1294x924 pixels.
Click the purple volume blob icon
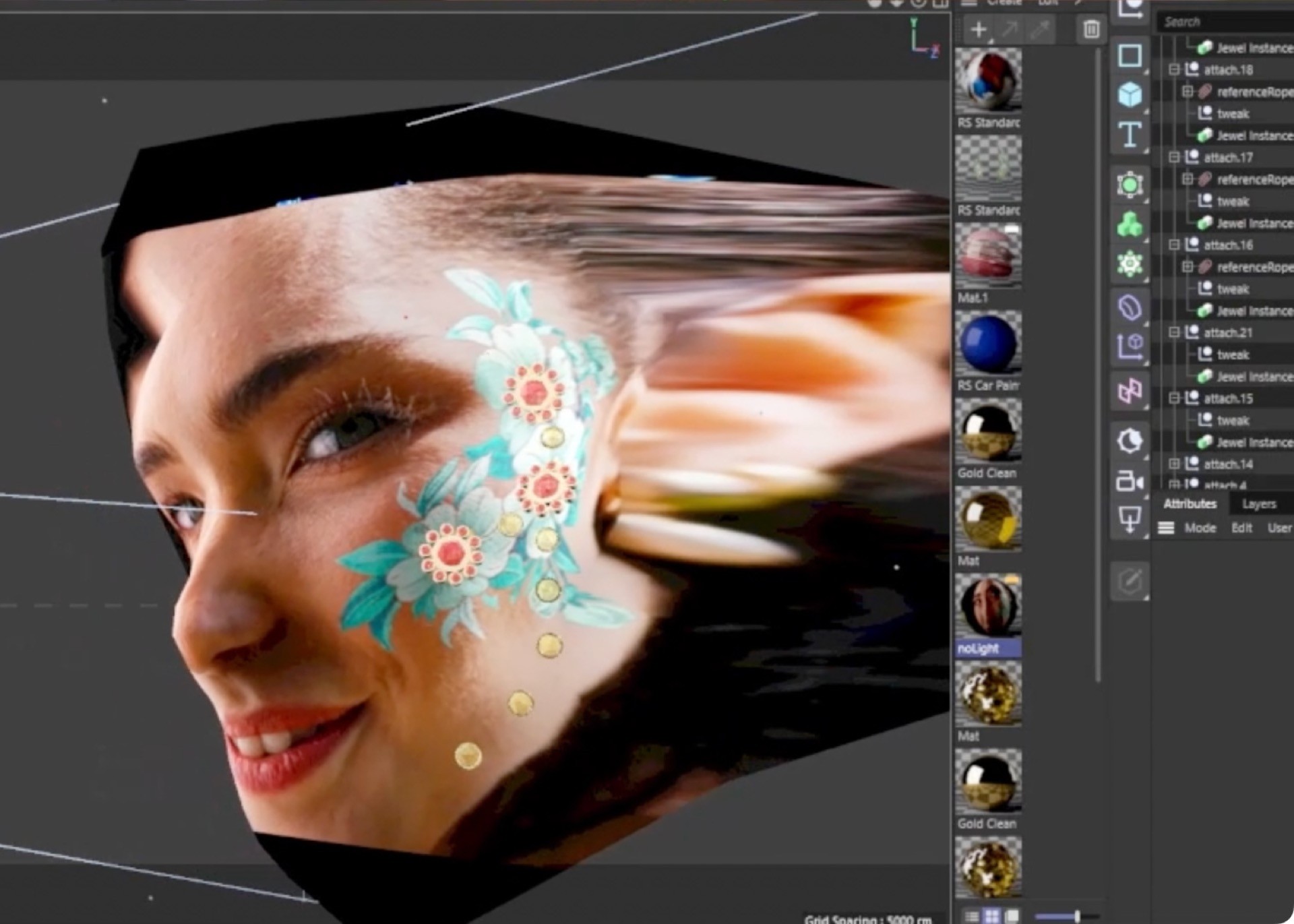pyautogui.click(x=1130, y=307)
